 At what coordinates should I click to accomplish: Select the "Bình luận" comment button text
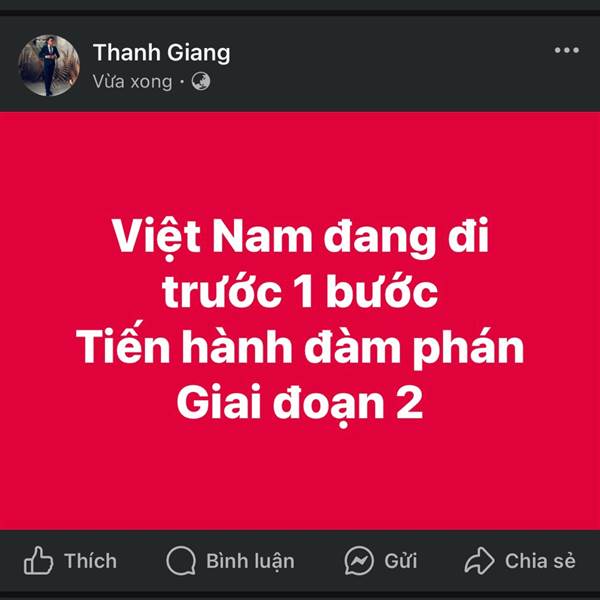250,562
